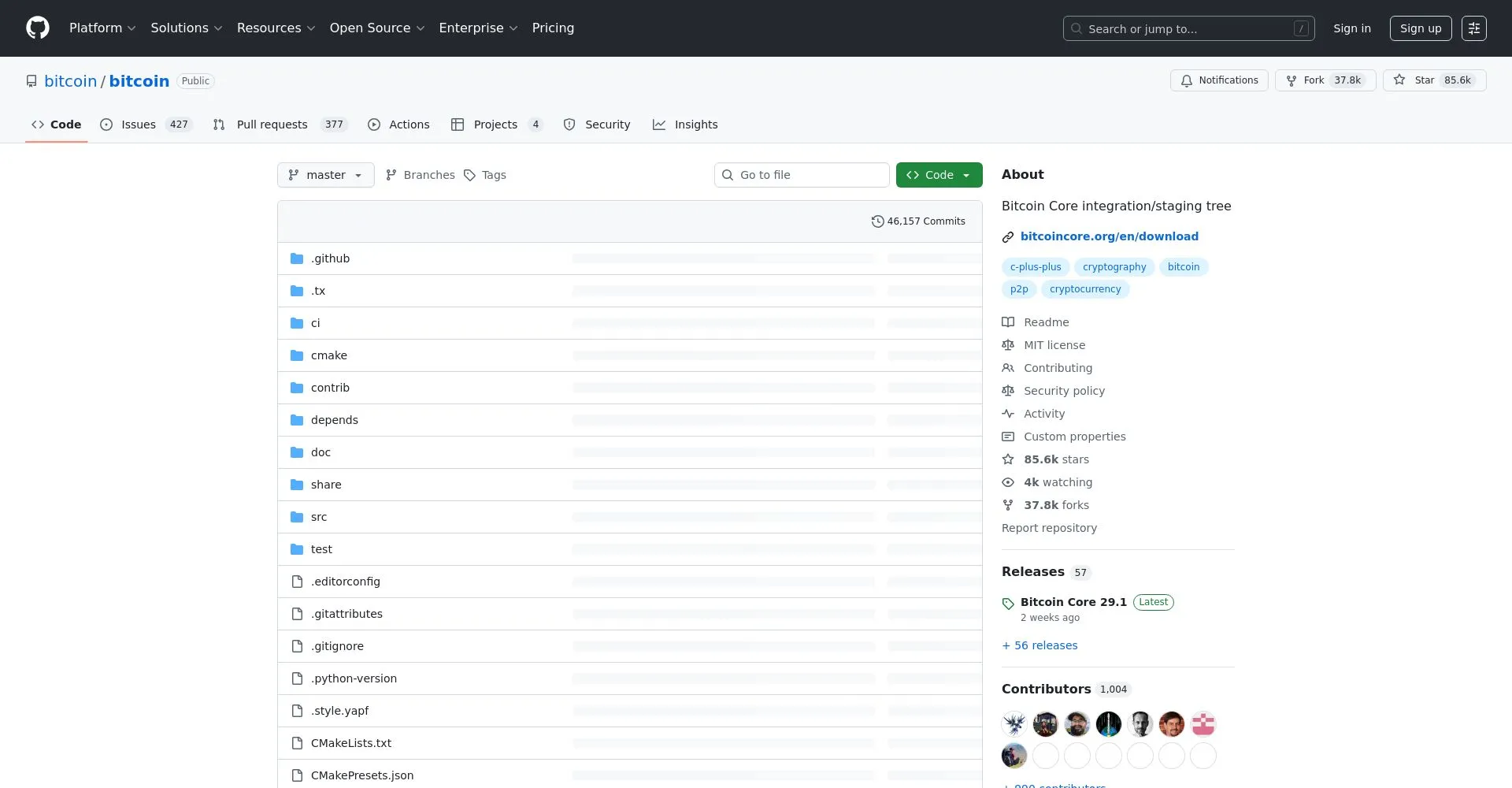
Task: Open bitcoincore.org/en/download link
Action: coord(1109,236)
